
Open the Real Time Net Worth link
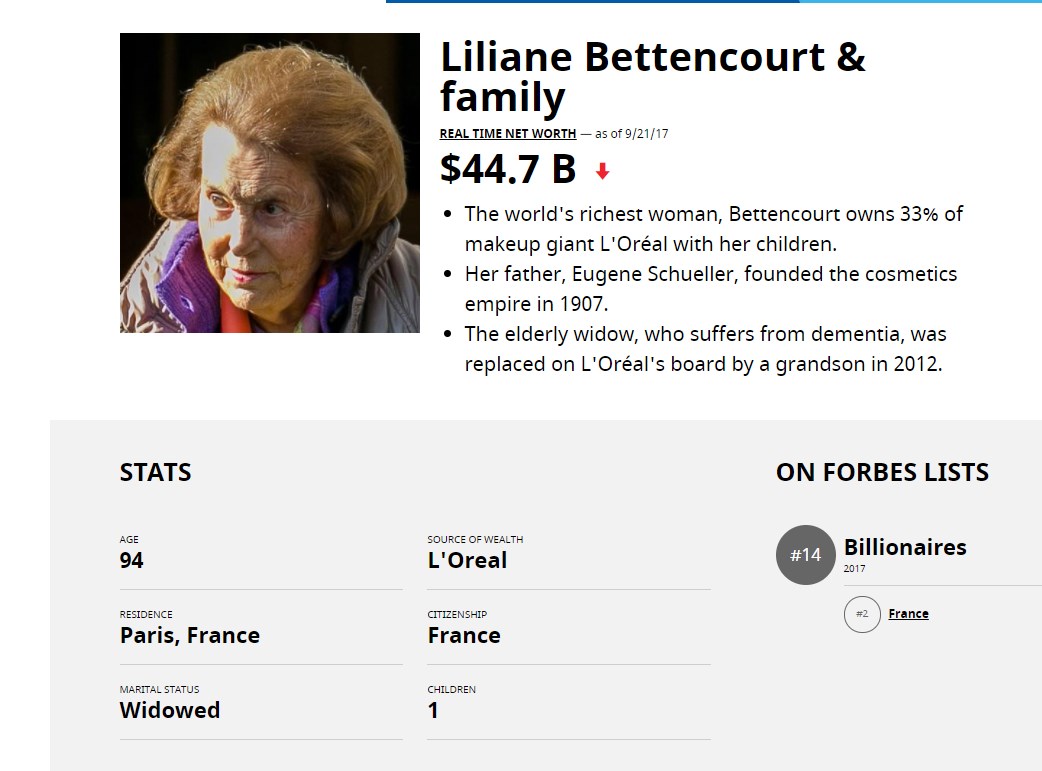[508, 134]
